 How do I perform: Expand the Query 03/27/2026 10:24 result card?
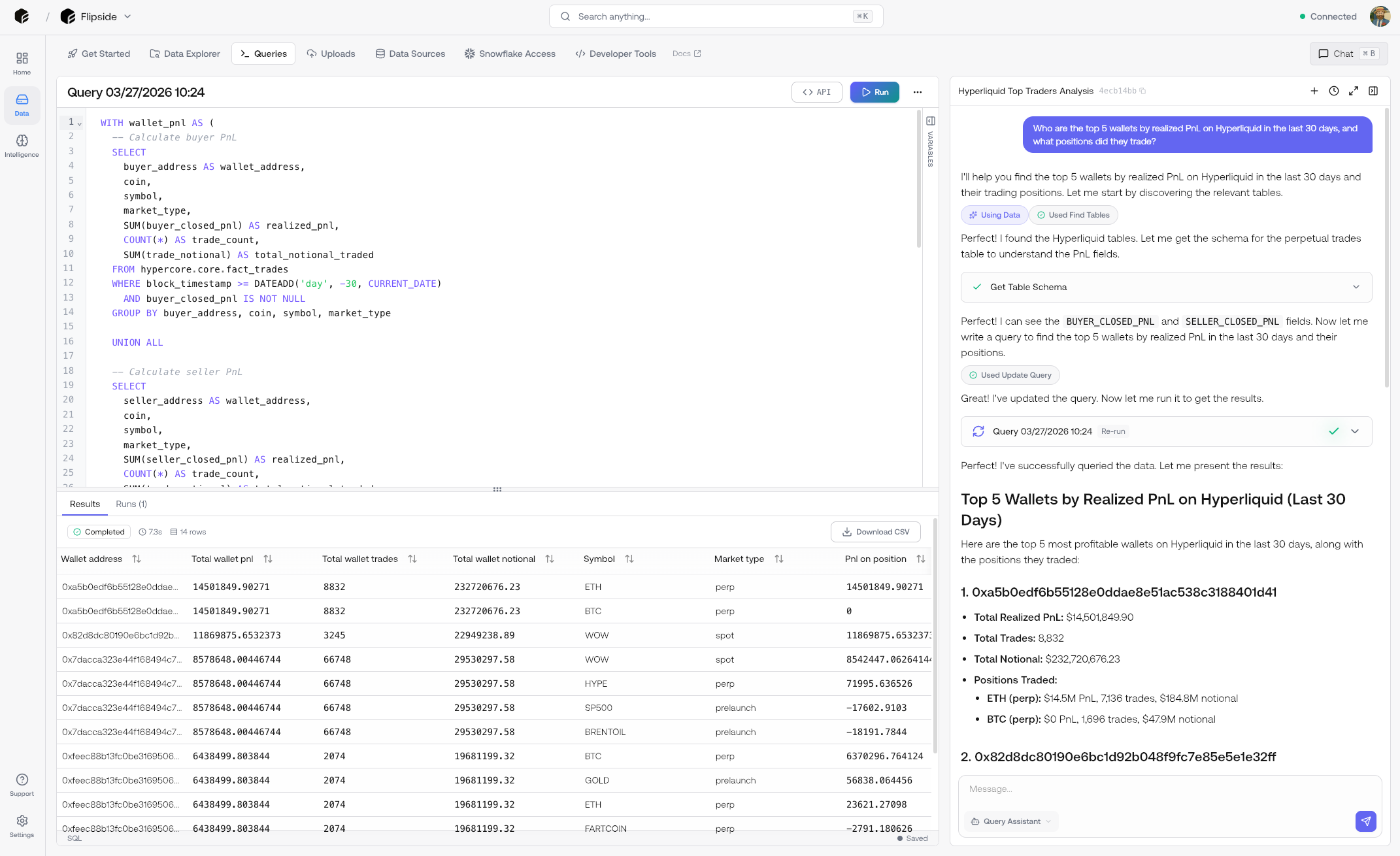[x=1355, y=431]
